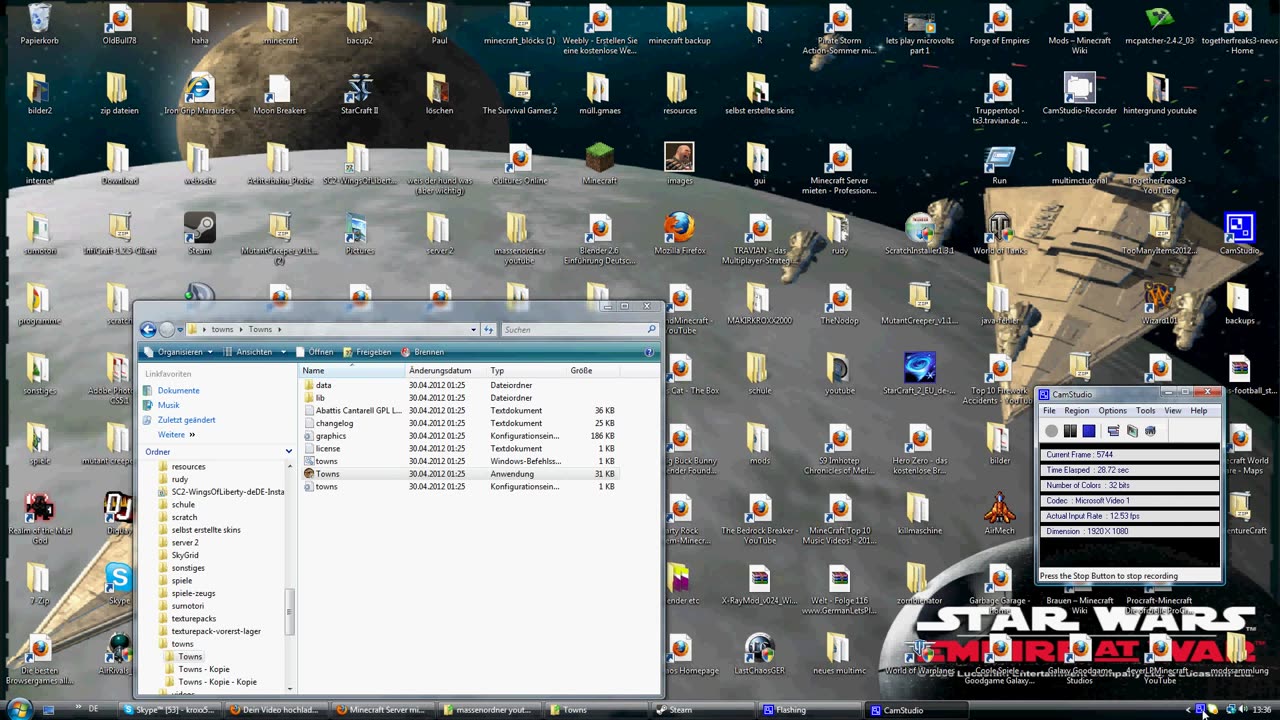The width and height of the screenshot is (1280, 720).
Task: Stop recording with blue square button
Action: 1089,431
